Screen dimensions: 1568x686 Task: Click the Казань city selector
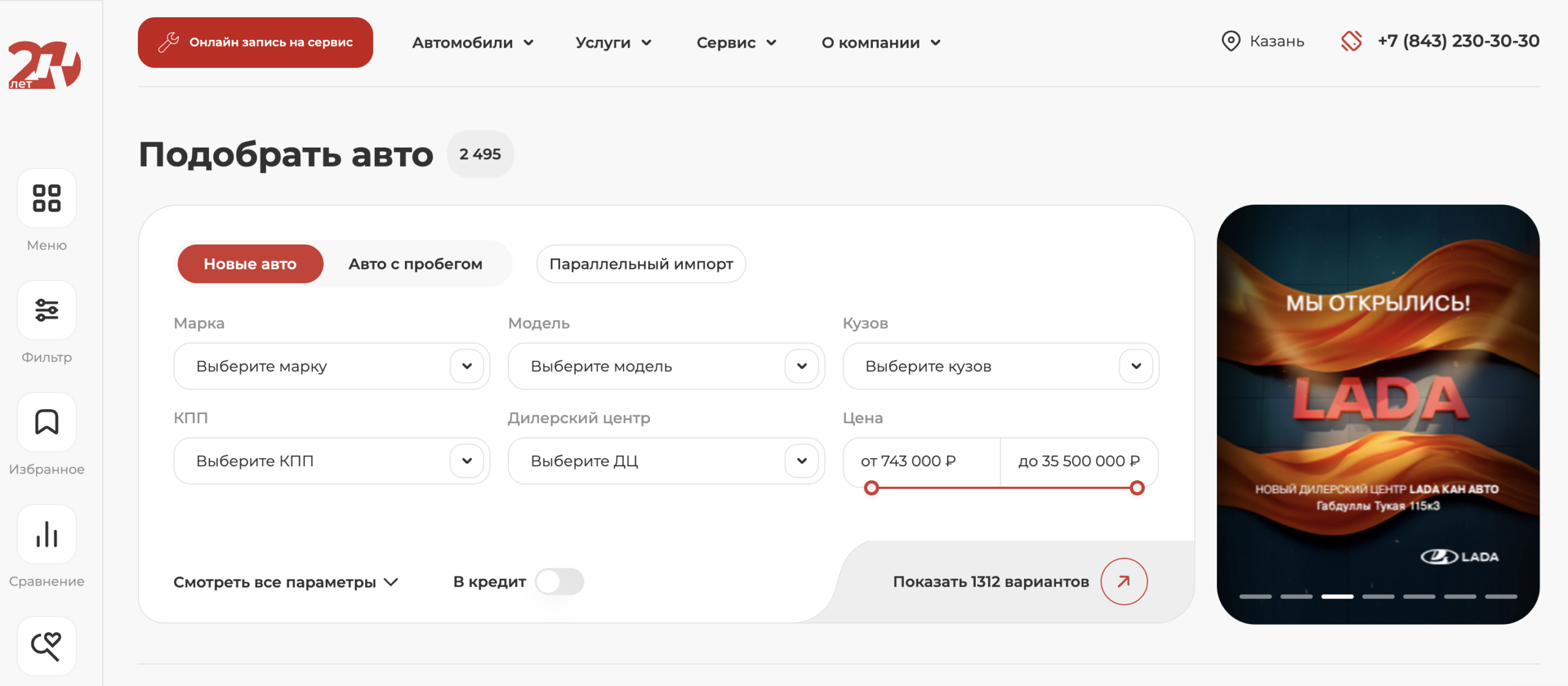[x=1276, y=41]
